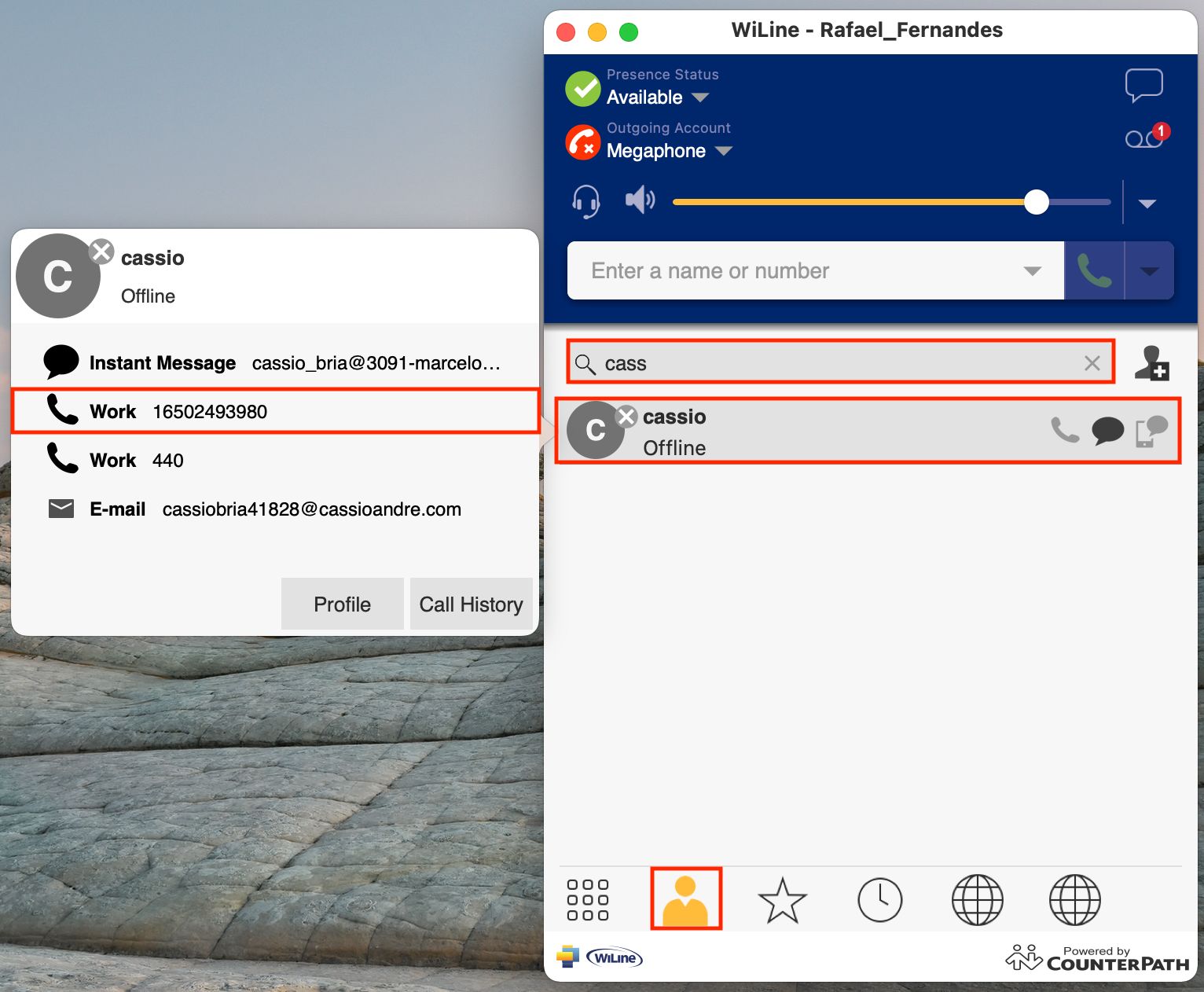Send instant message to cassio from contact row
1204x992 pixels.
(1109, 430)
